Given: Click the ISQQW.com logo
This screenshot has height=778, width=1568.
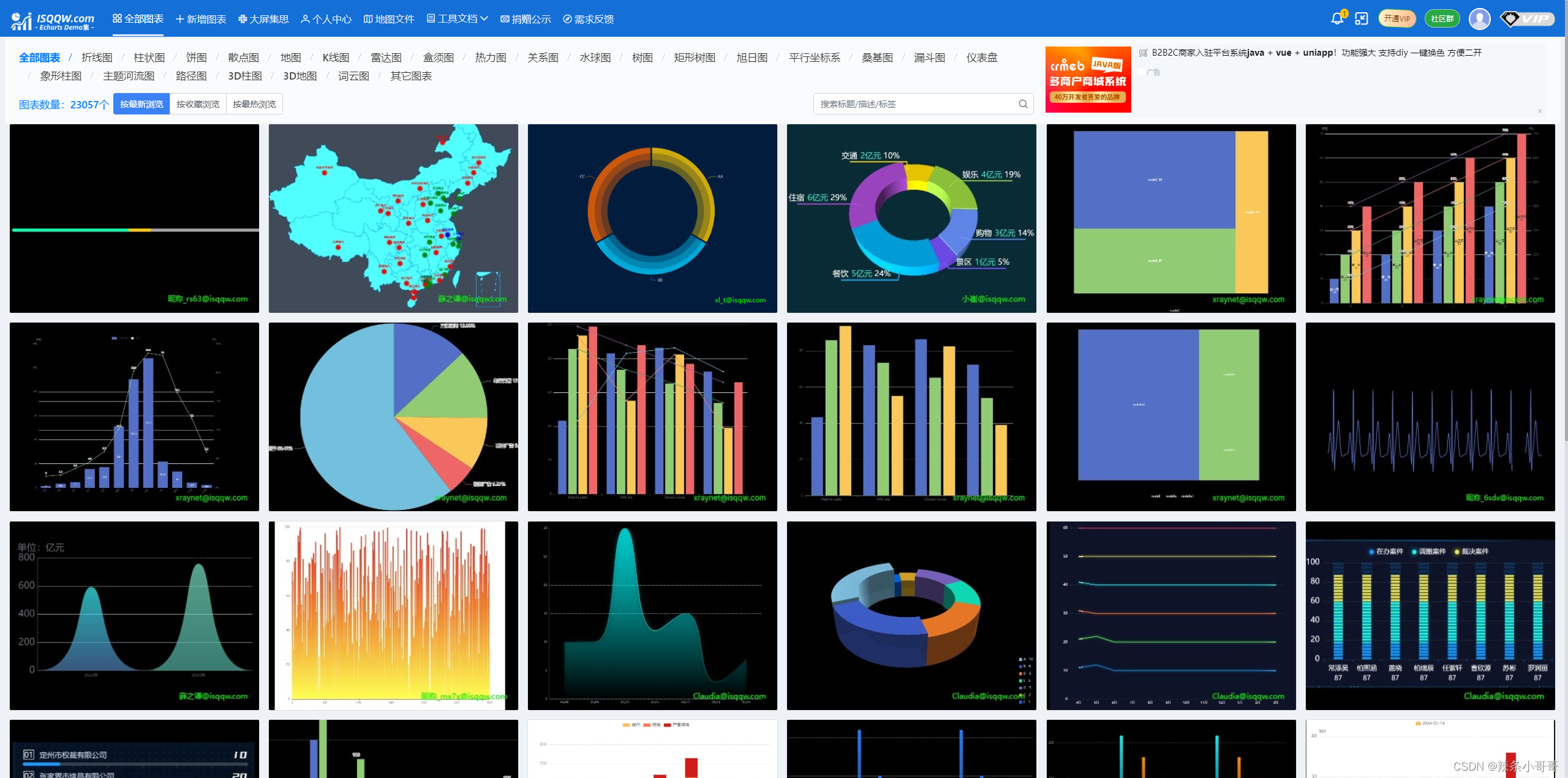Looking at the screenshot, I should coord(53,21).
